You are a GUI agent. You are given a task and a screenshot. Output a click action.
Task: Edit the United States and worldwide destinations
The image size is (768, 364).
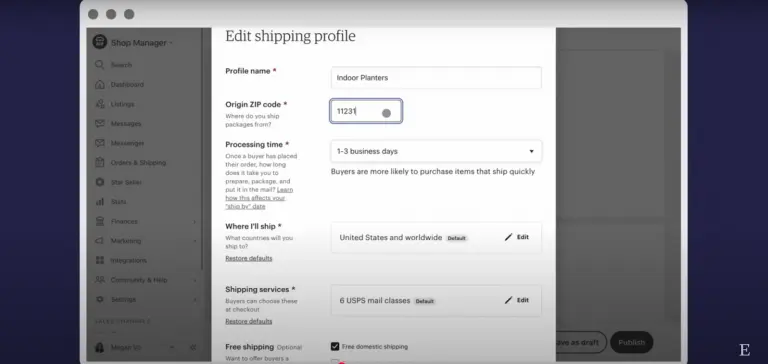[517, 237]
